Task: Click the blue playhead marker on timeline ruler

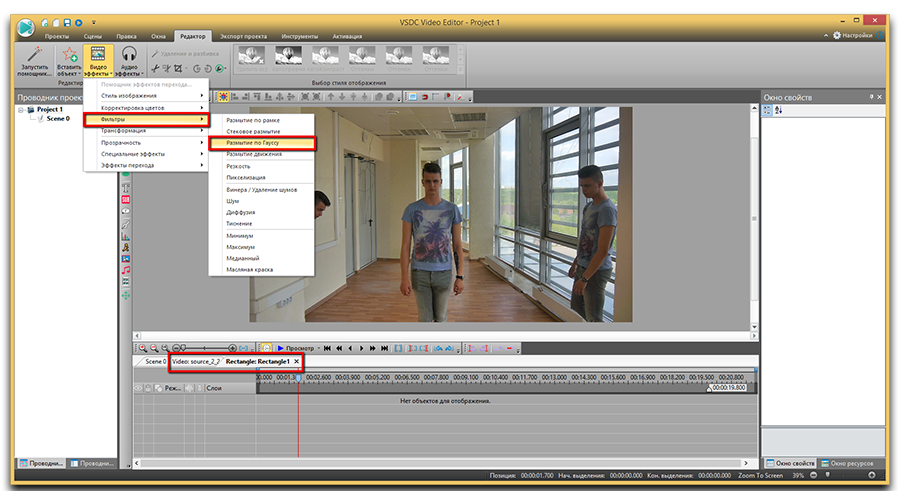Action: (298, 377)
